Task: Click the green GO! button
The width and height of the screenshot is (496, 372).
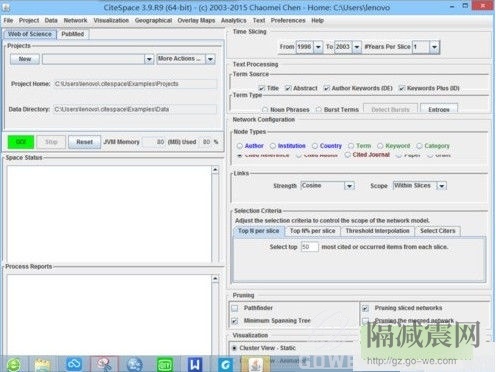Action: click(x=21, y=142)
